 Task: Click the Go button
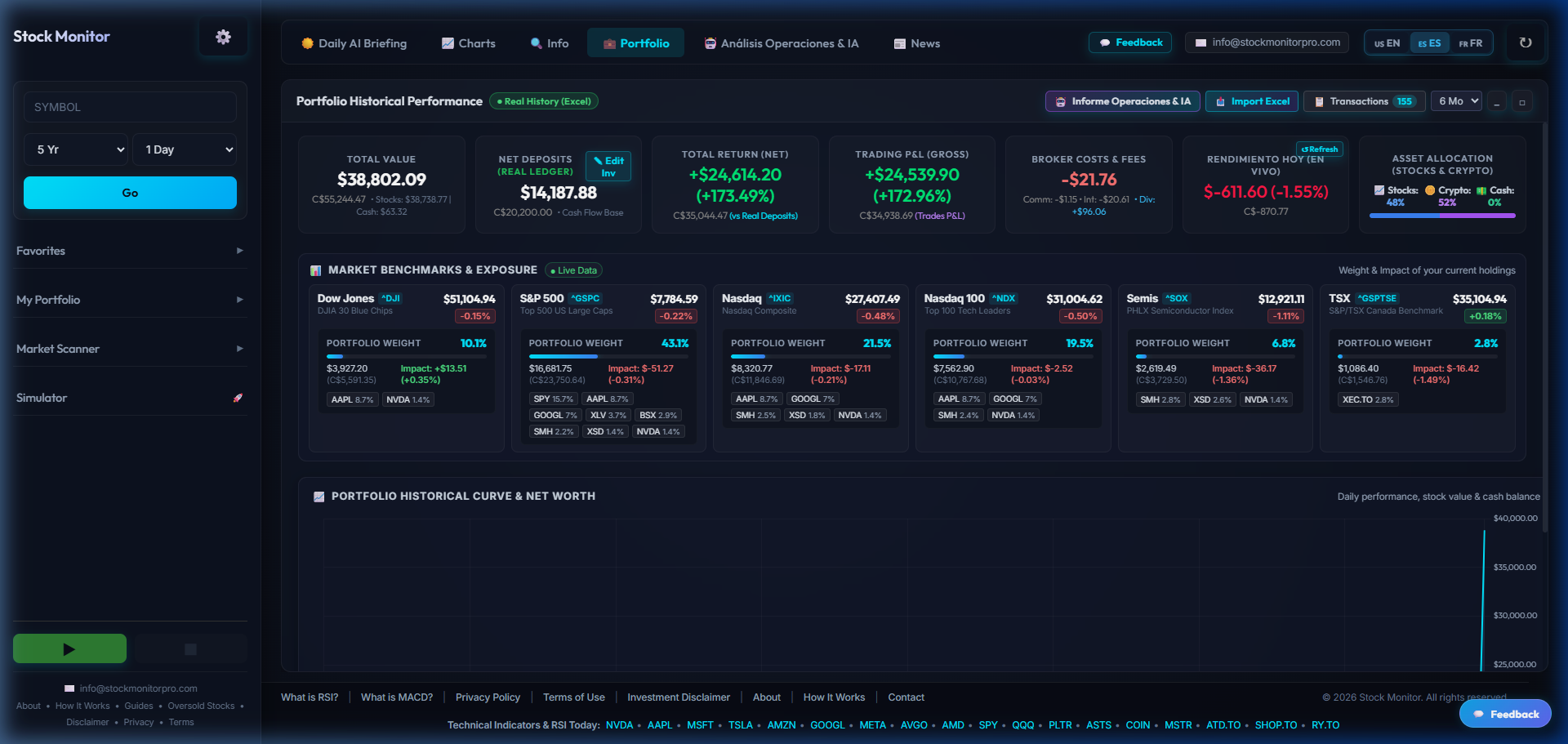pyautogui.click(x=130, y=193)
